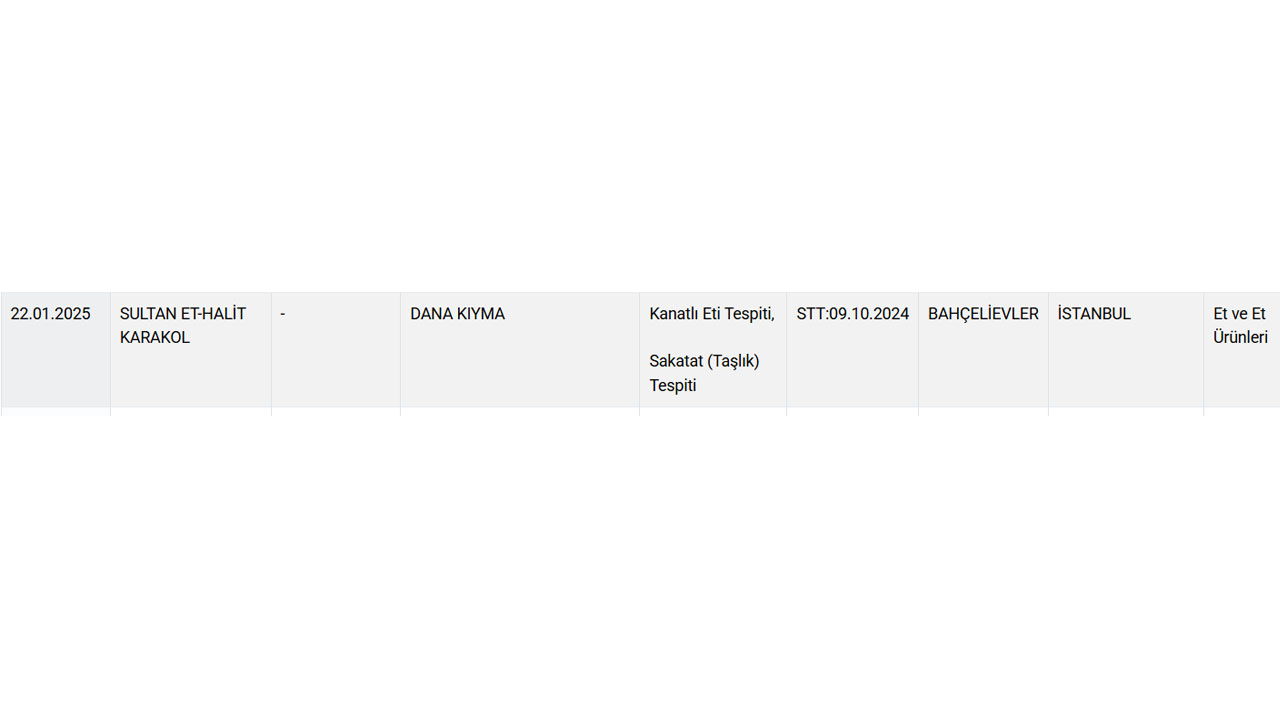This screenshot has height=720, width=1280.
Task: Select the word Sakatat in the violation cell
Action: [676, 361]
